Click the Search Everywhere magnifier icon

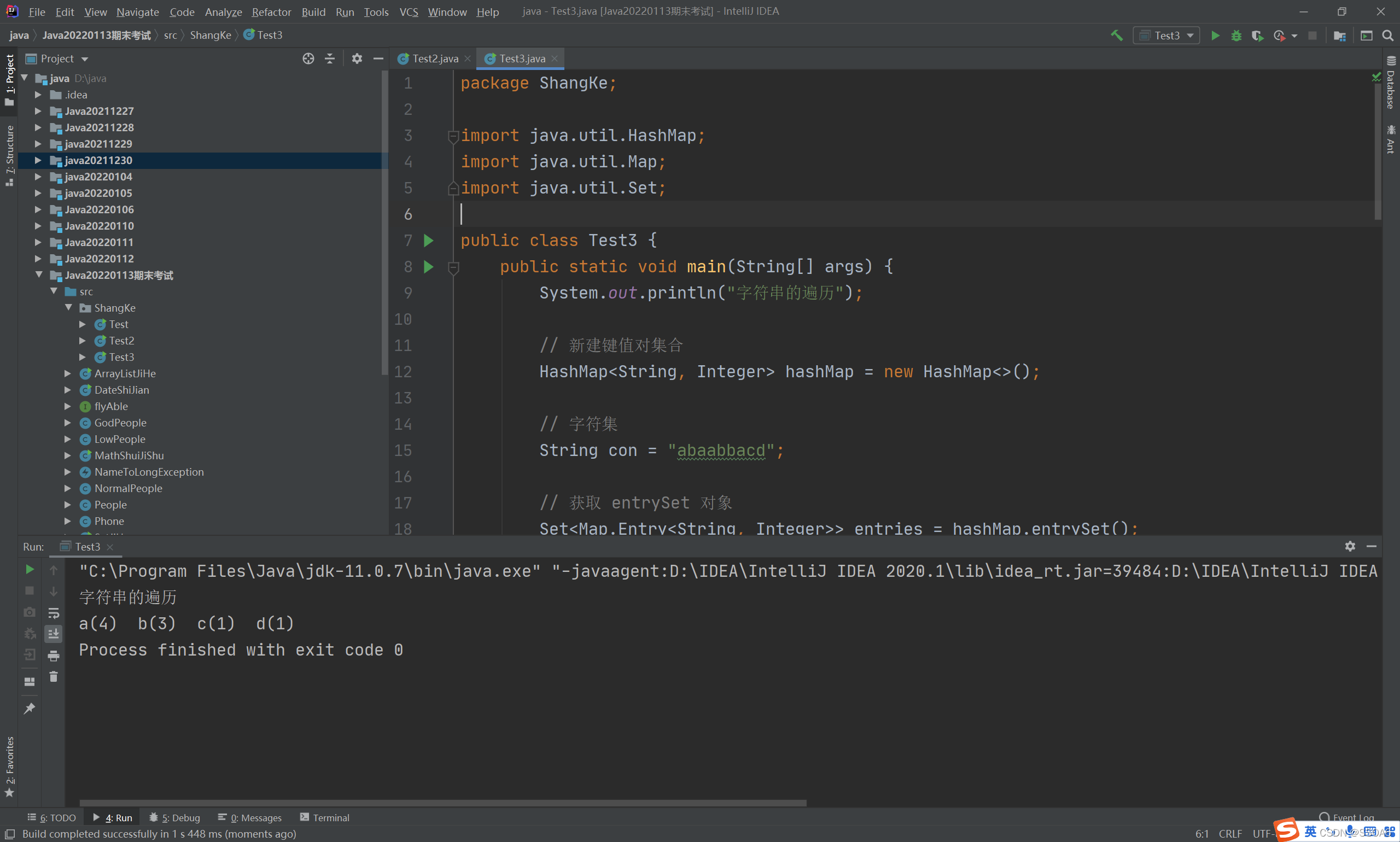pyautogui.click(x=1387, y=36)
